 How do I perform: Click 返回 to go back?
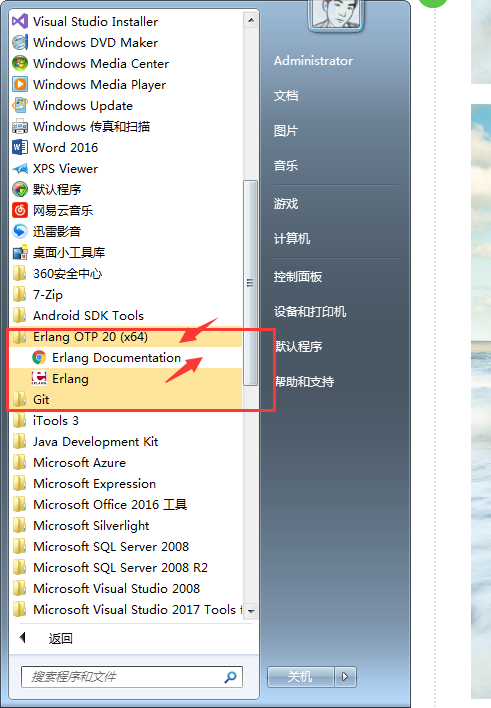(x=61, y=638)
